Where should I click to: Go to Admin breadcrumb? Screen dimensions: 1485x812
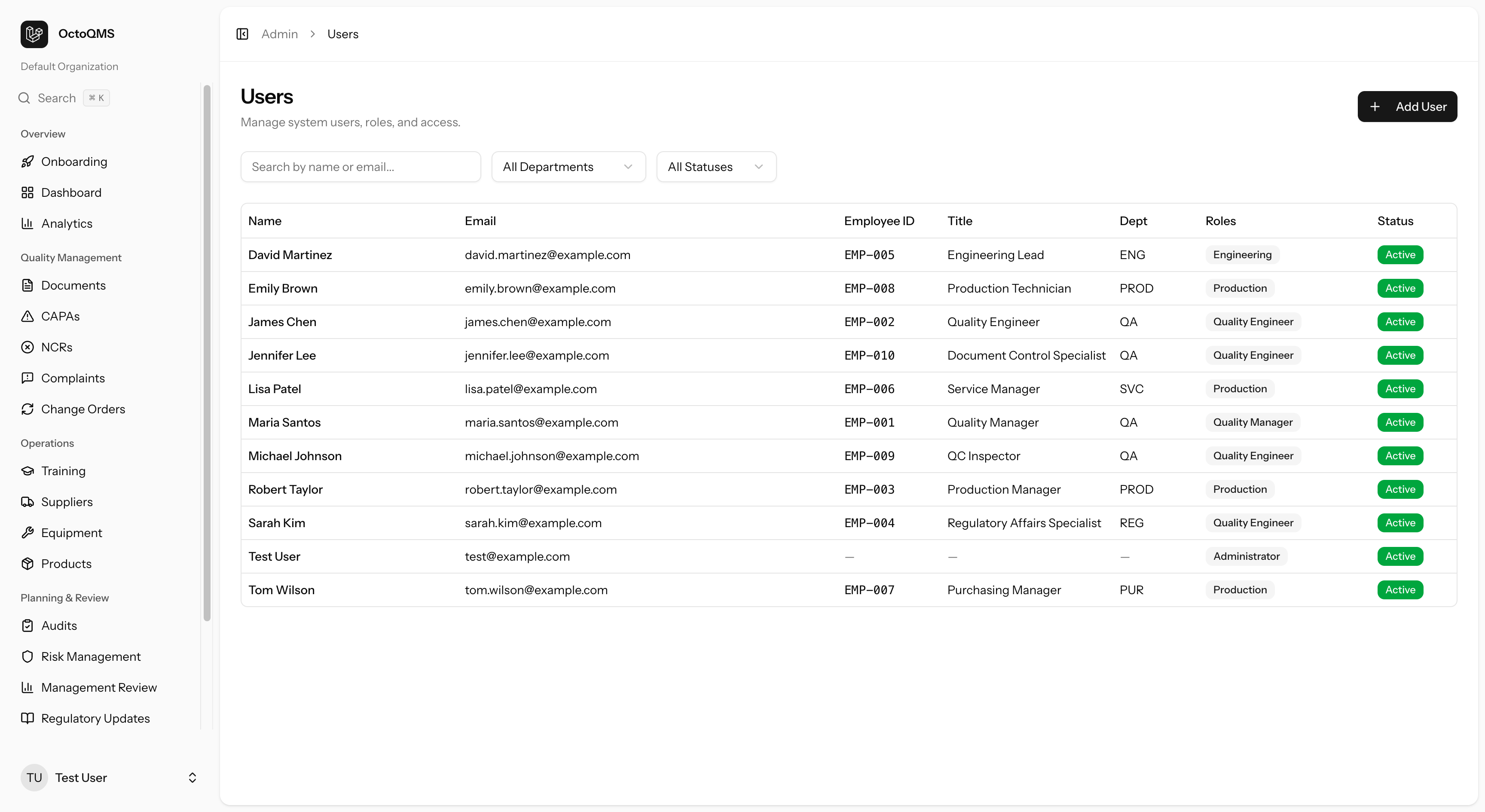pos(280,34)
